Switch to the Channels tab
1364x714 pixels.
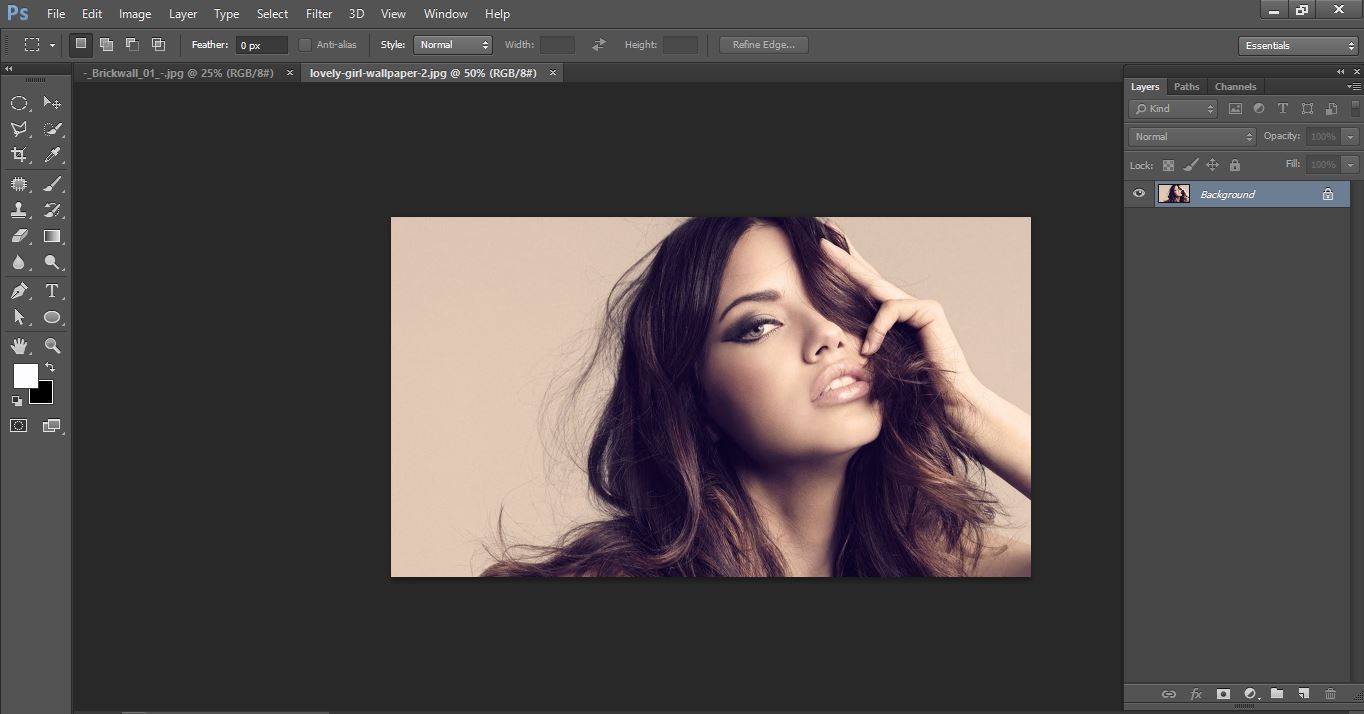click(1235, 86)
